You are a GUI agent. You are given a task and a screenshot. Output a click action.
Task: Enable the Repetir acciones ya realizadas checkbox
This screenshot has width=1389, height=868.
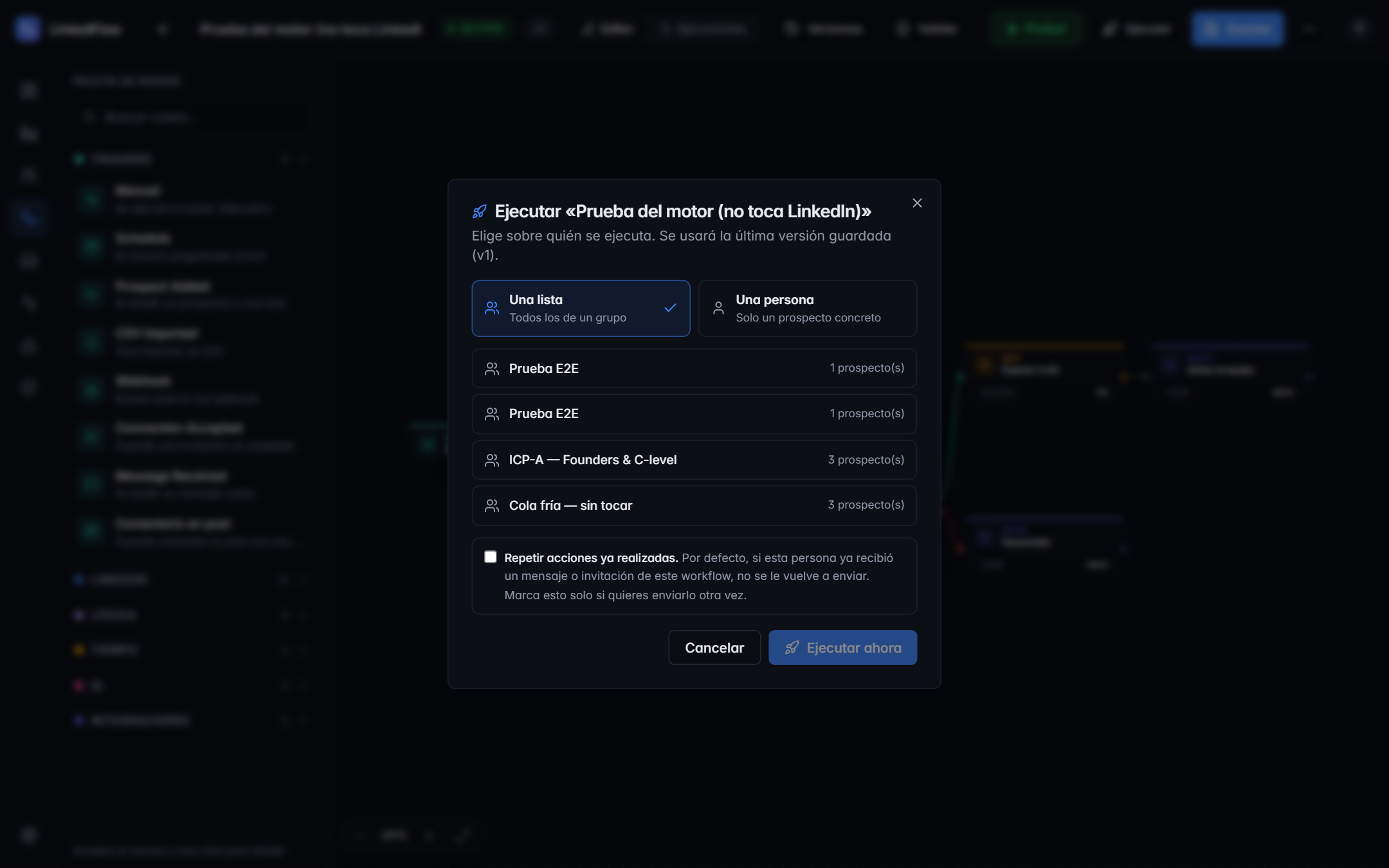[491, 557]
